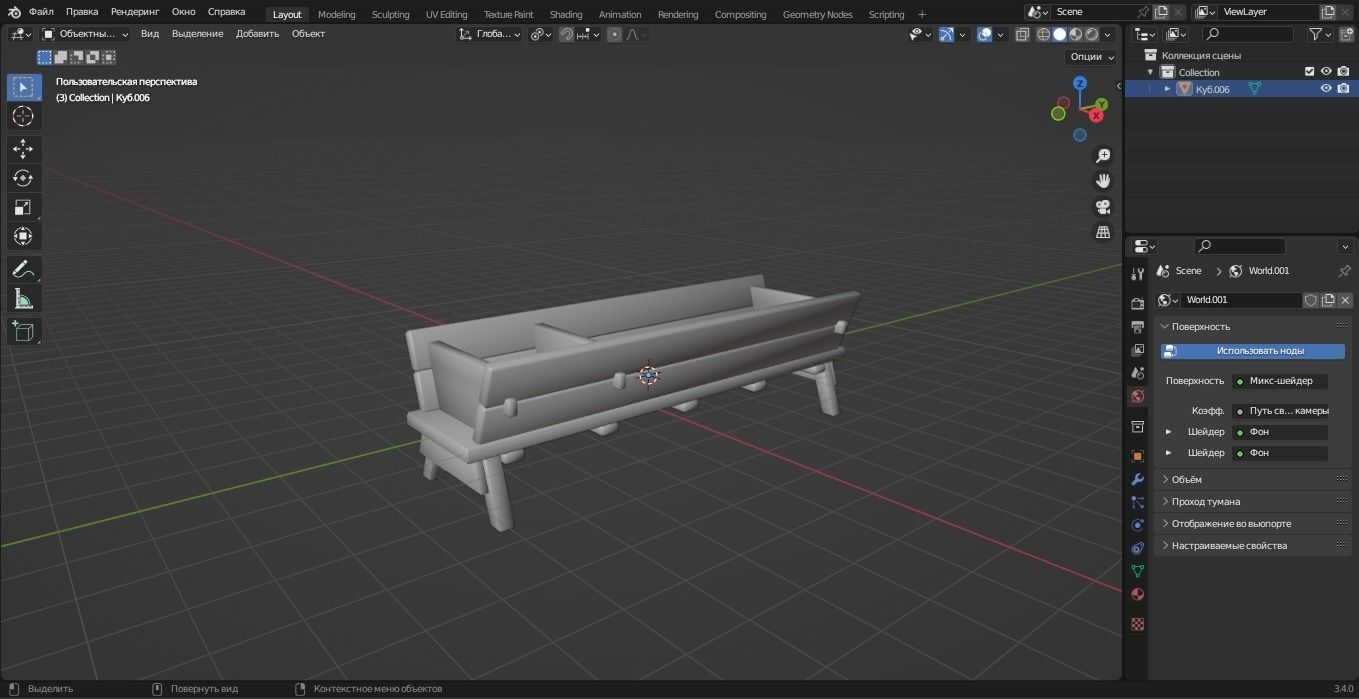1359x699 pixels.
Task: Expand the first Шейдер Фон row
Action: [x=1168, y=432]
